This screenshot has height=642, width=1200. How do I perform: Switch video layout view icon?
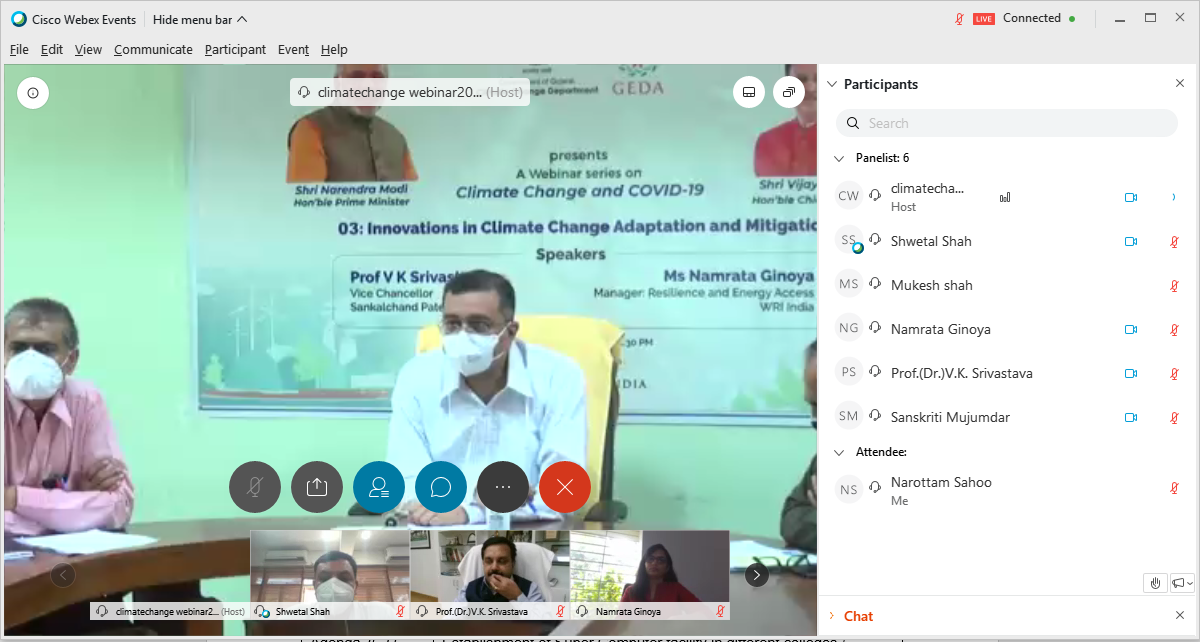748,93
